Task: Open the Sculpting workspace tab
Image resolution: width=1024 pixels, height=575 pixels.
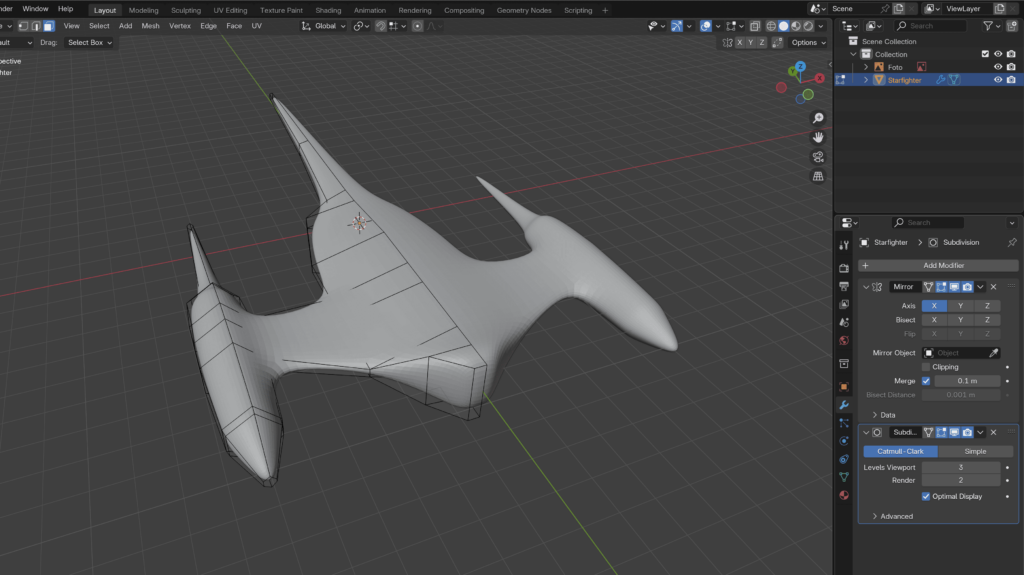Action: coord(186,10)
